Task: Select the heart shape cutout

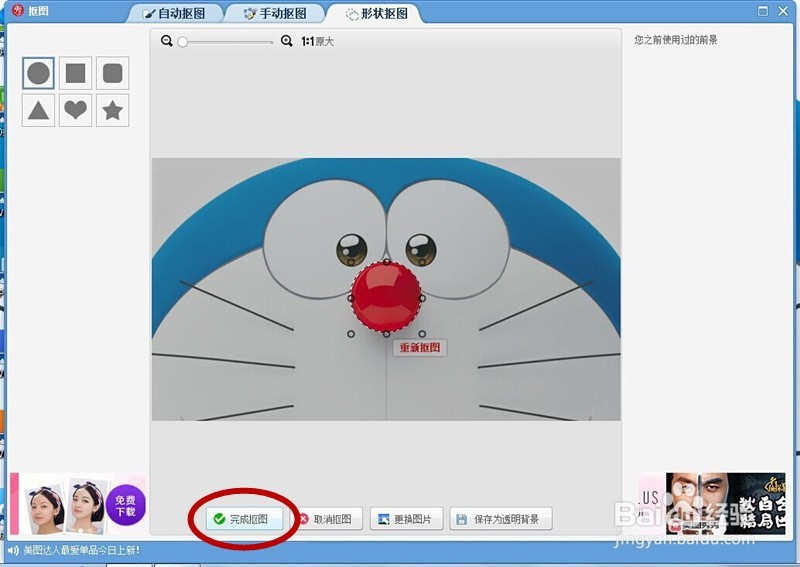Action: pyautogui.click(x=76, y=110)
